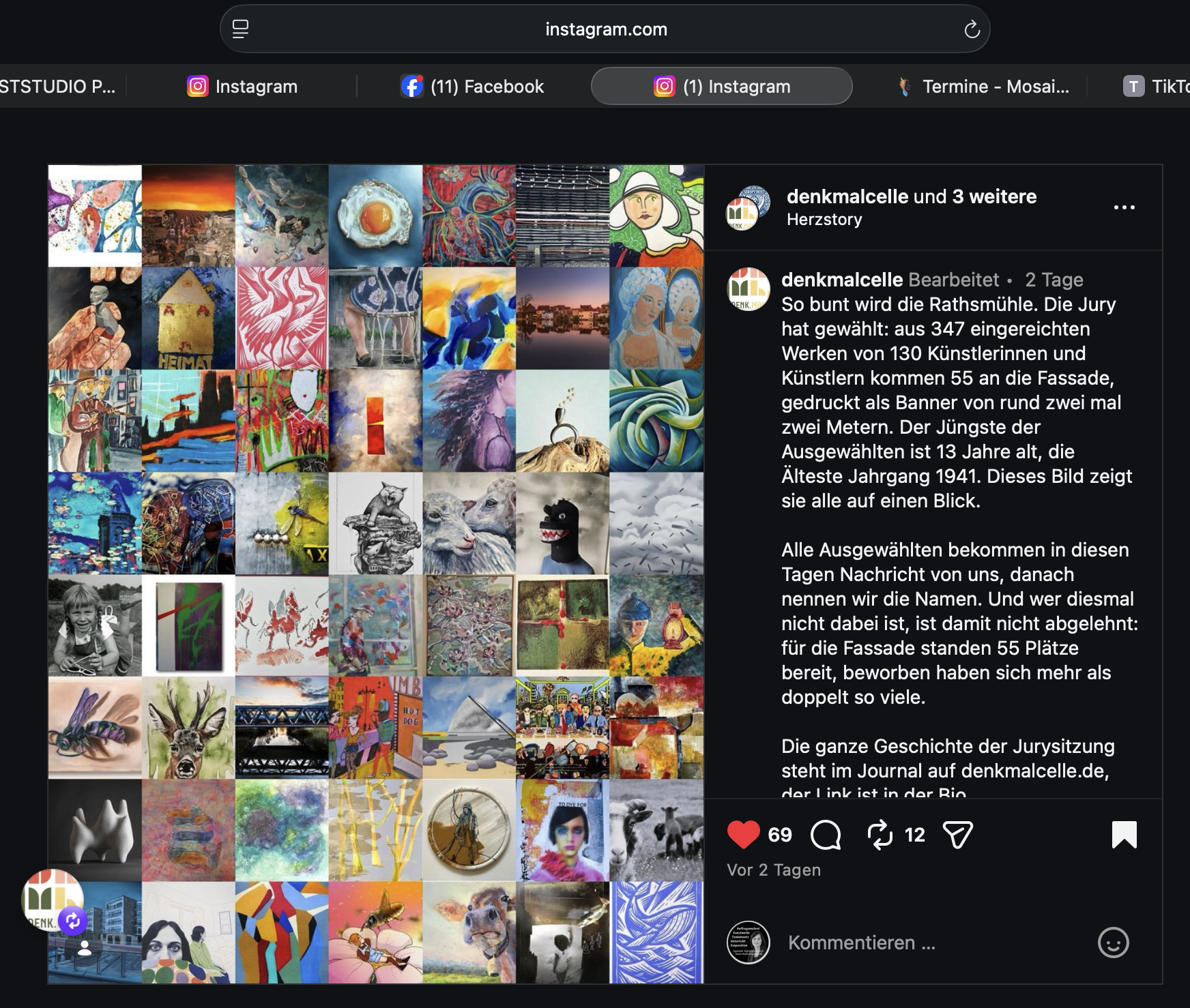Repost using the repost arrows icon

pos(880,835)
